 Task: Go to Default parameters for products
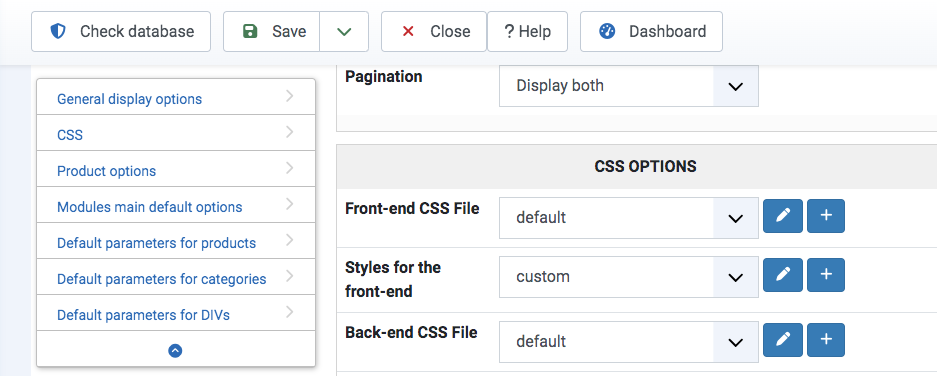coord(176,240)
